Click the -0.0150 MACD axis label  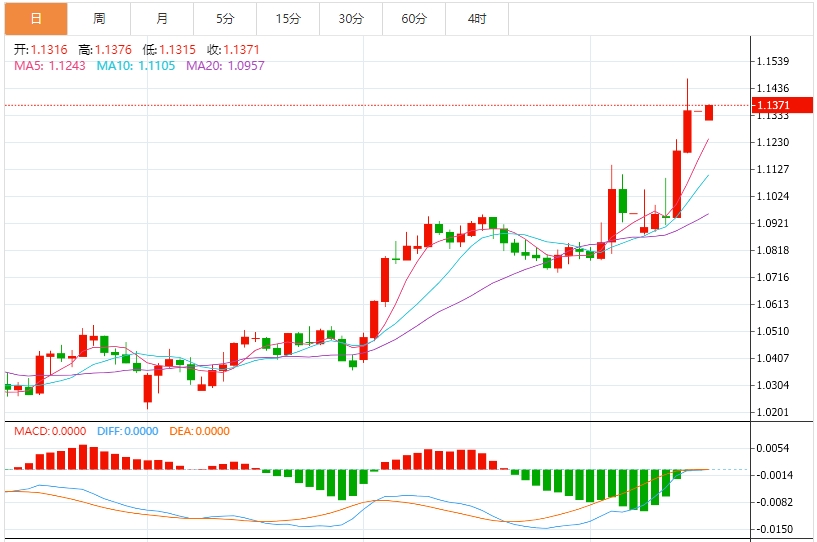coord(774,529)
